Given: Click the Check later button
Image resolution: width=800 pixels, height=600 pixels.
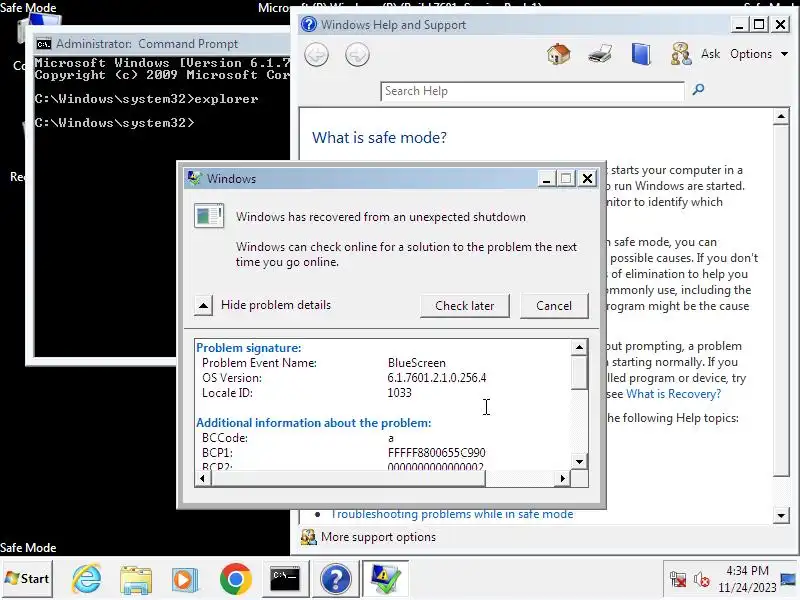Looking at the screenshot, I should pos(464,306).
